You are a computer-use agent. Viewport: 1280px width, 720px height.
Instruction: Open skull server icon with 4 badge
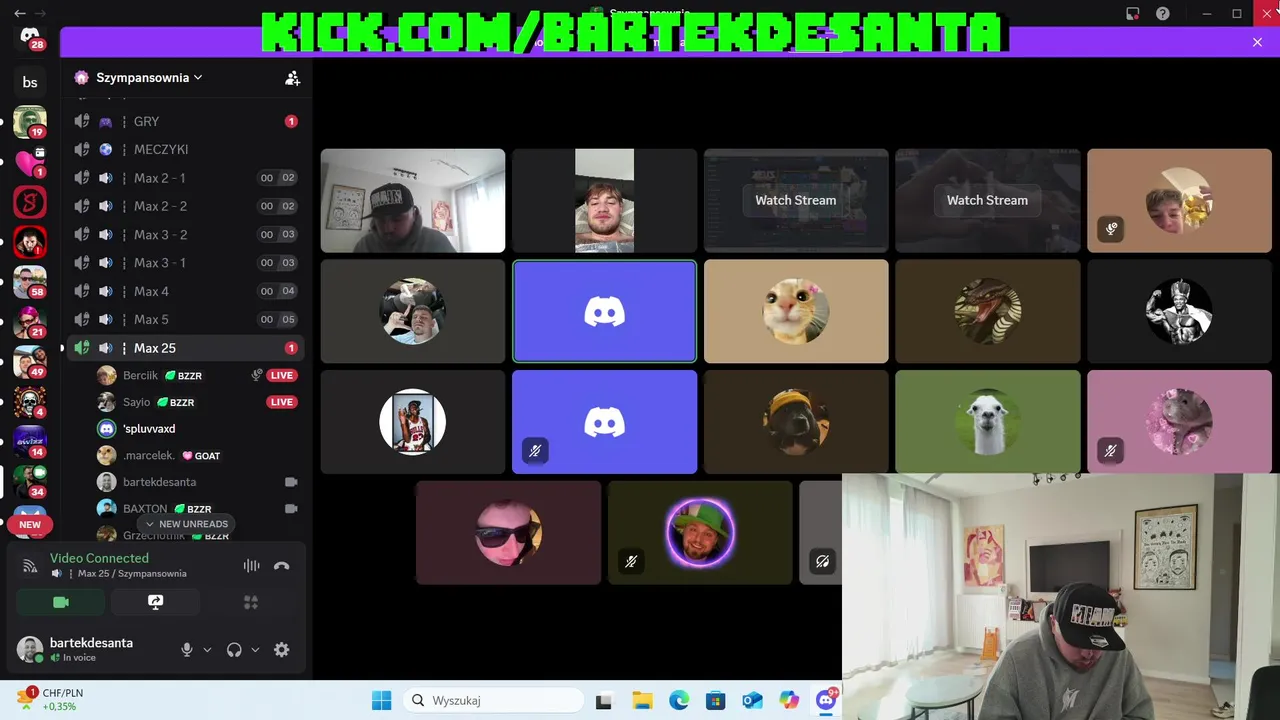click(30, 401)
